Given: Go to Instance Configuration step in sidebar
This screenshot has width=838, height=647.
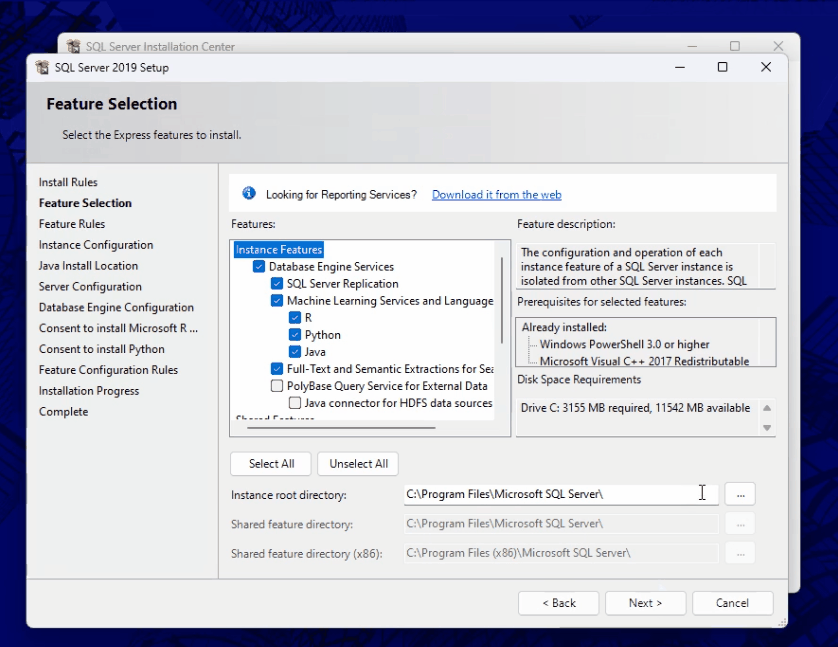Looking at the screenshot, I should coord(96,245).
